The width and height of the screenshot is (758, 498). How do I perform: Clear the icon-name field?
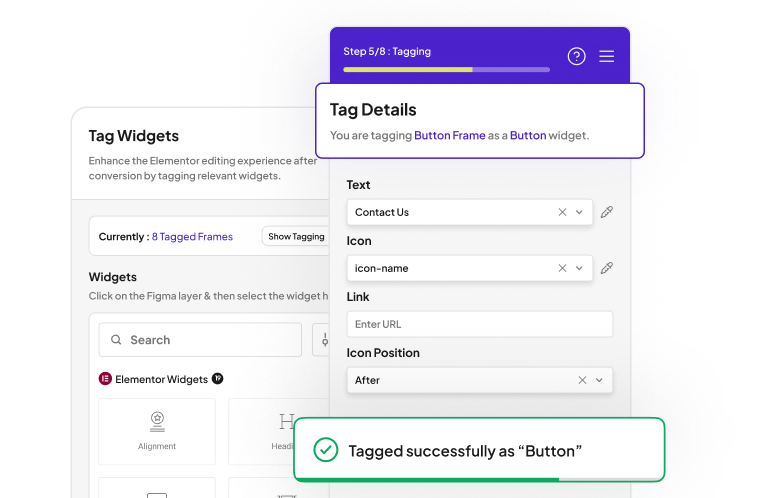(x=562, y=268)
